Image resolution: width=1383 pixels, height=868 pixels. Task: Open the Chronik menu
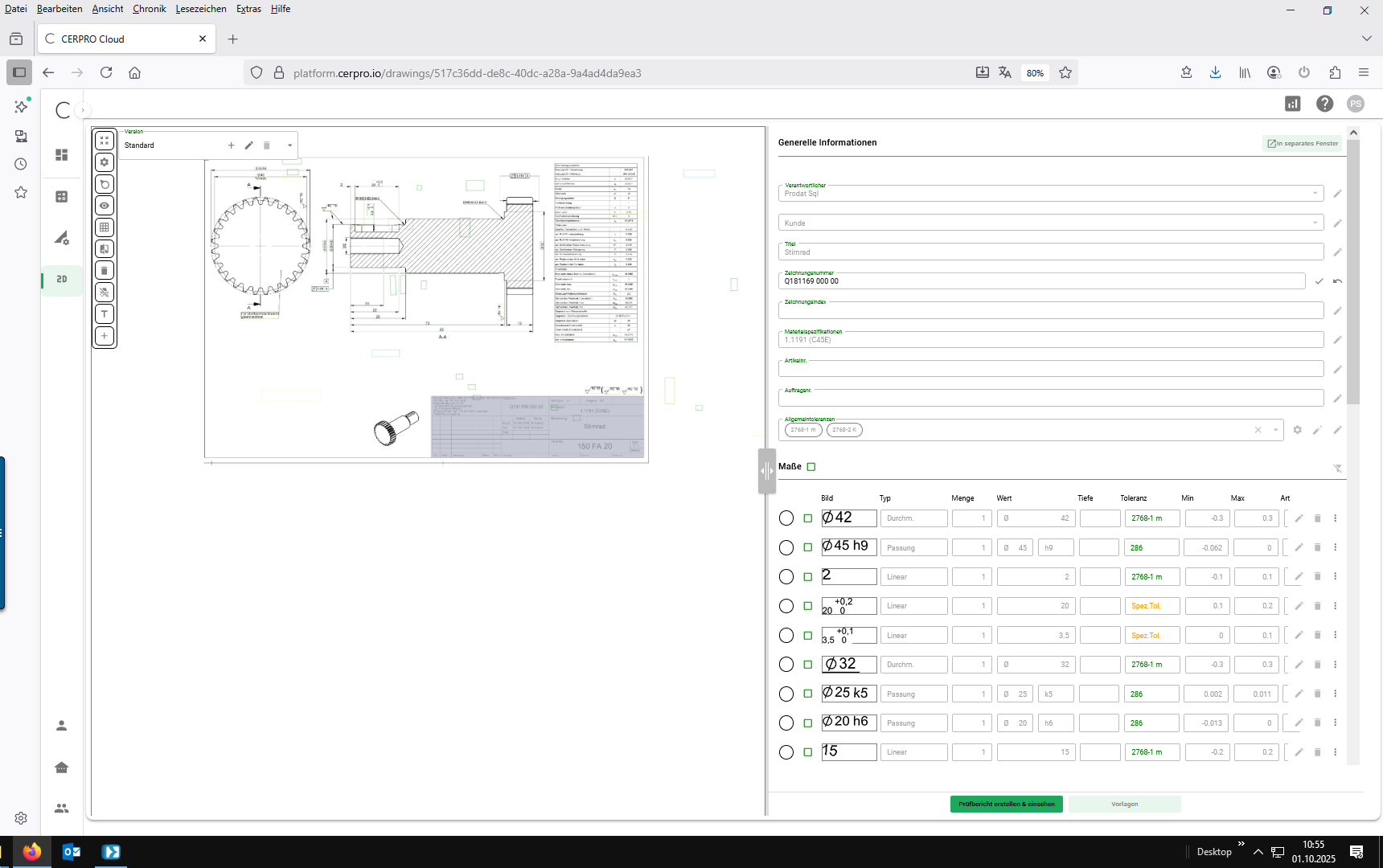[149, 9]
